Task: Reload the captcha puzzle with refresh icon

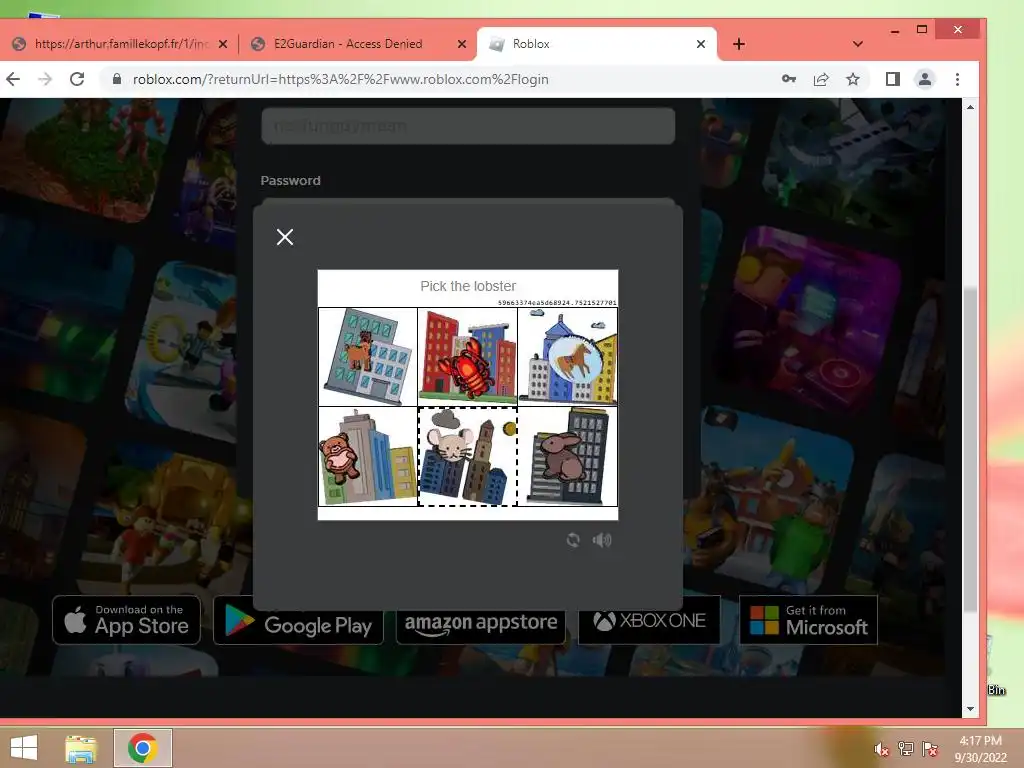Action: coord(573,540)
